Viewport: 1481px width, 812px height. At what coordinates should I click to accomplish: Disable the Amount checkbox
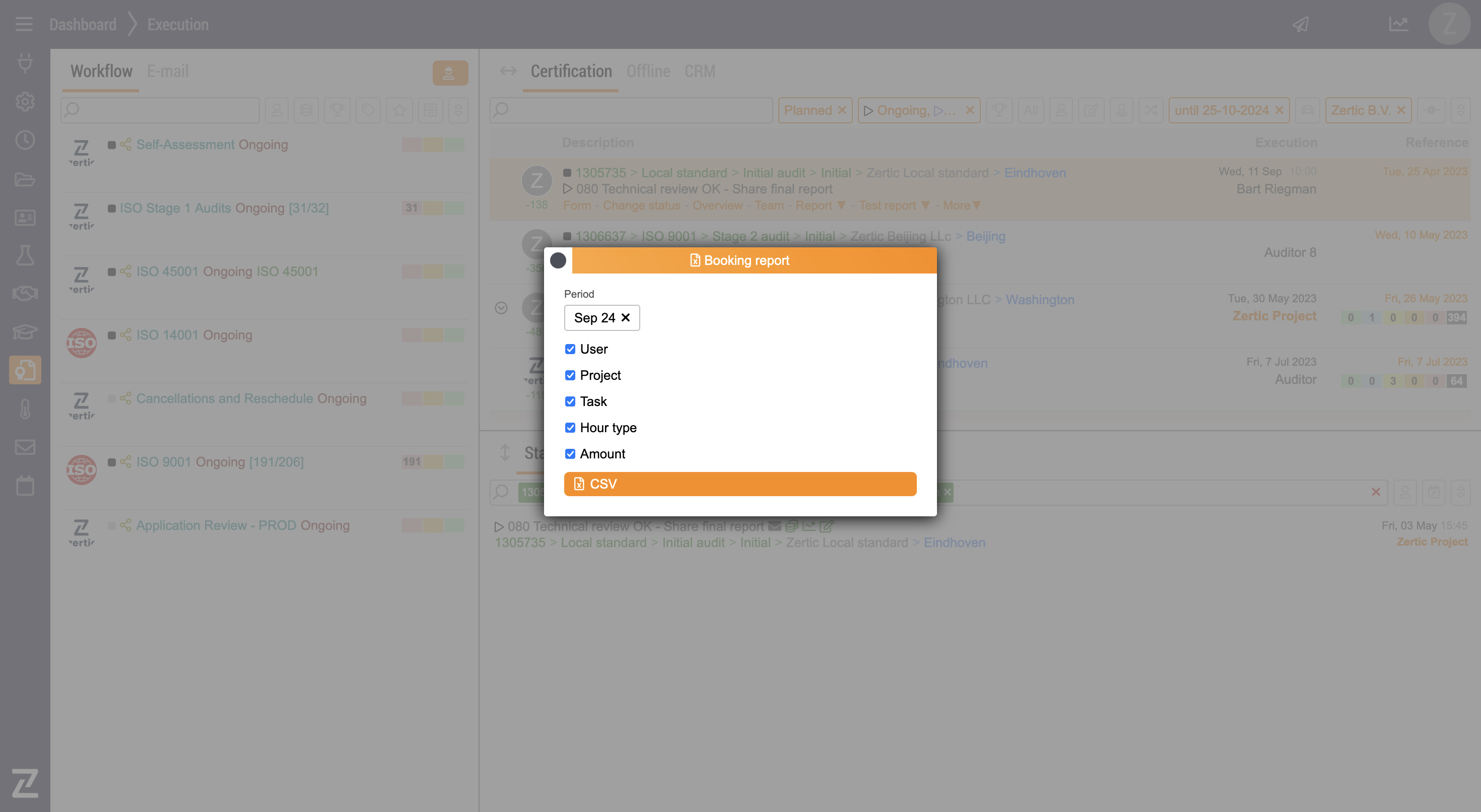click(570, 454)
